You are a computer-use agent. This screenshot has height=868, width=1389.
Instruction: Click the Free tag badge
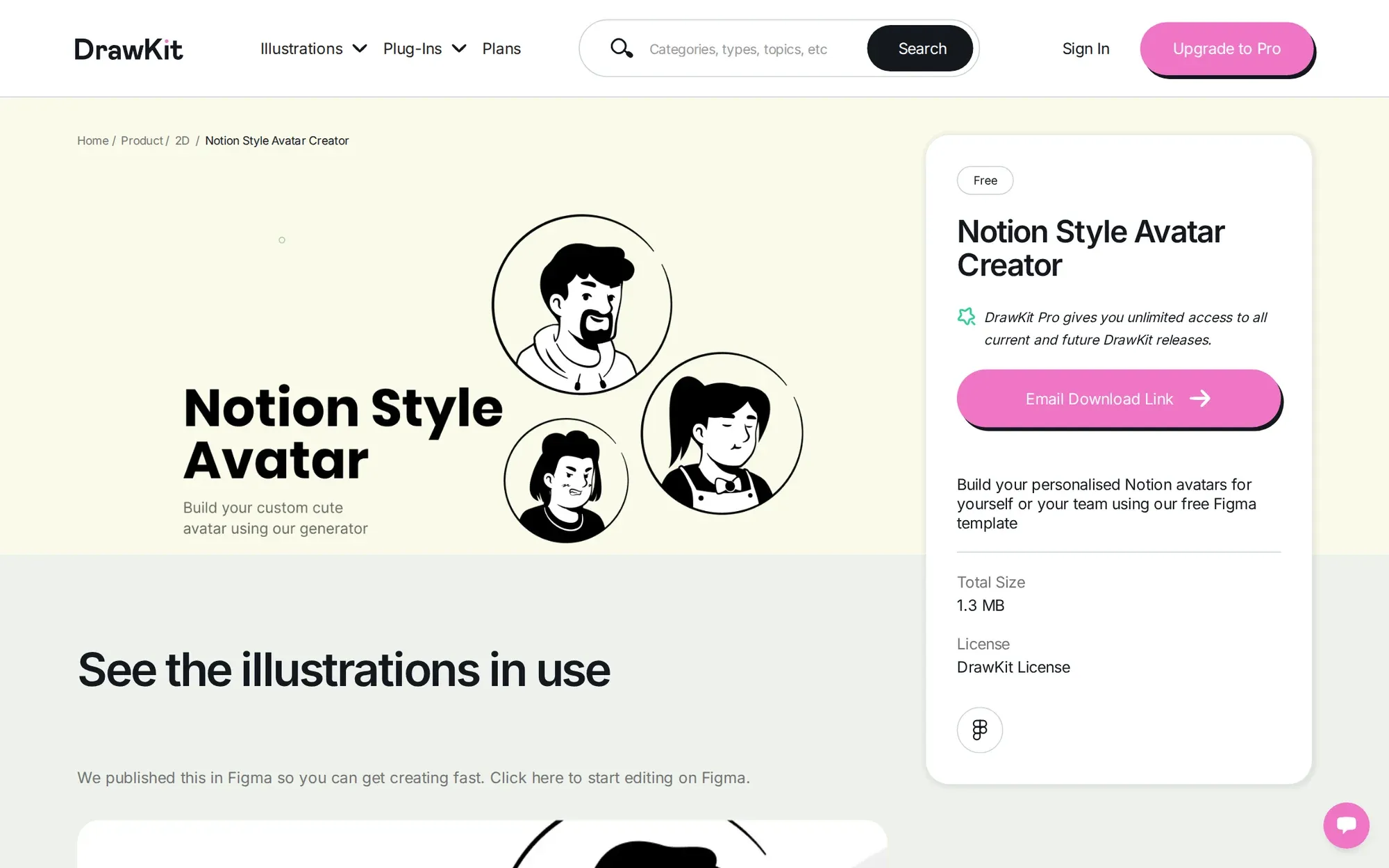985,181
